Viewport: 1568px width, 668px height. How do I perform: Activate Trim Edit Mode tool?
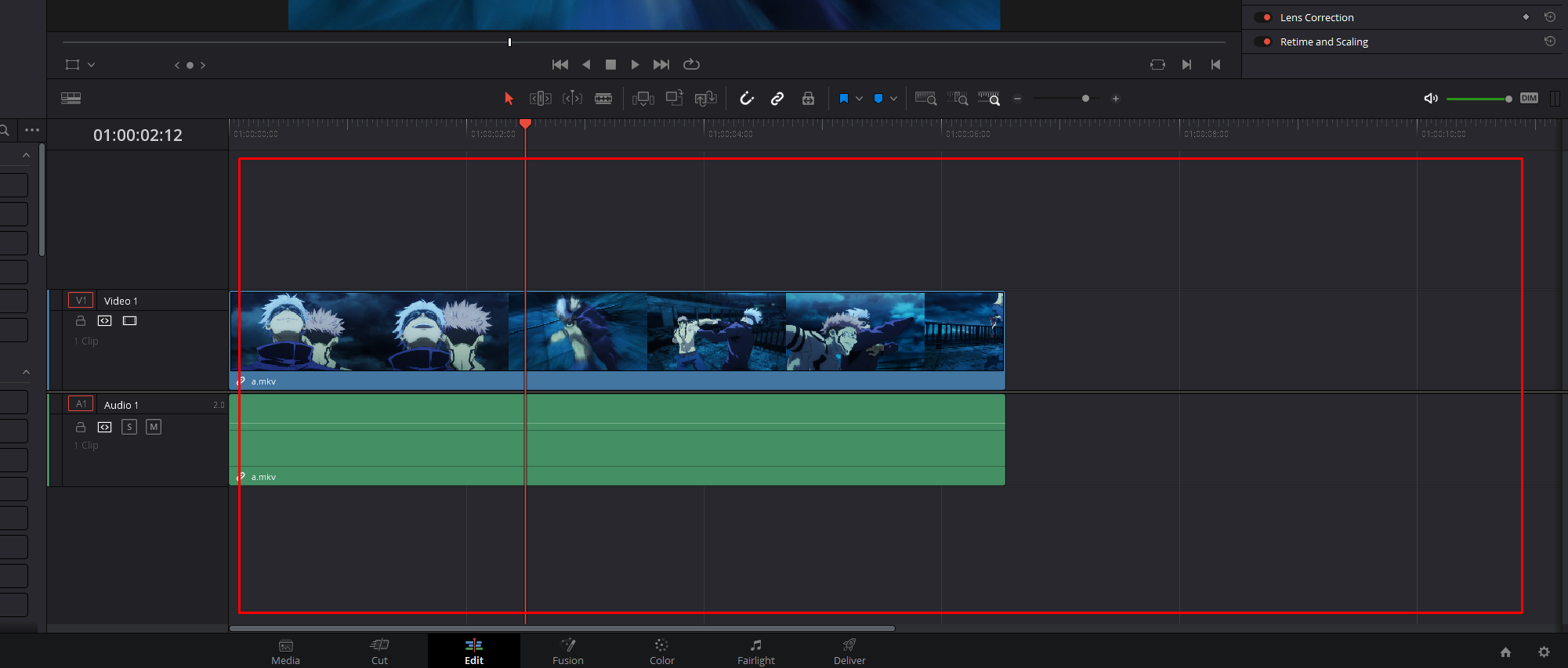(x=541, y=99)
